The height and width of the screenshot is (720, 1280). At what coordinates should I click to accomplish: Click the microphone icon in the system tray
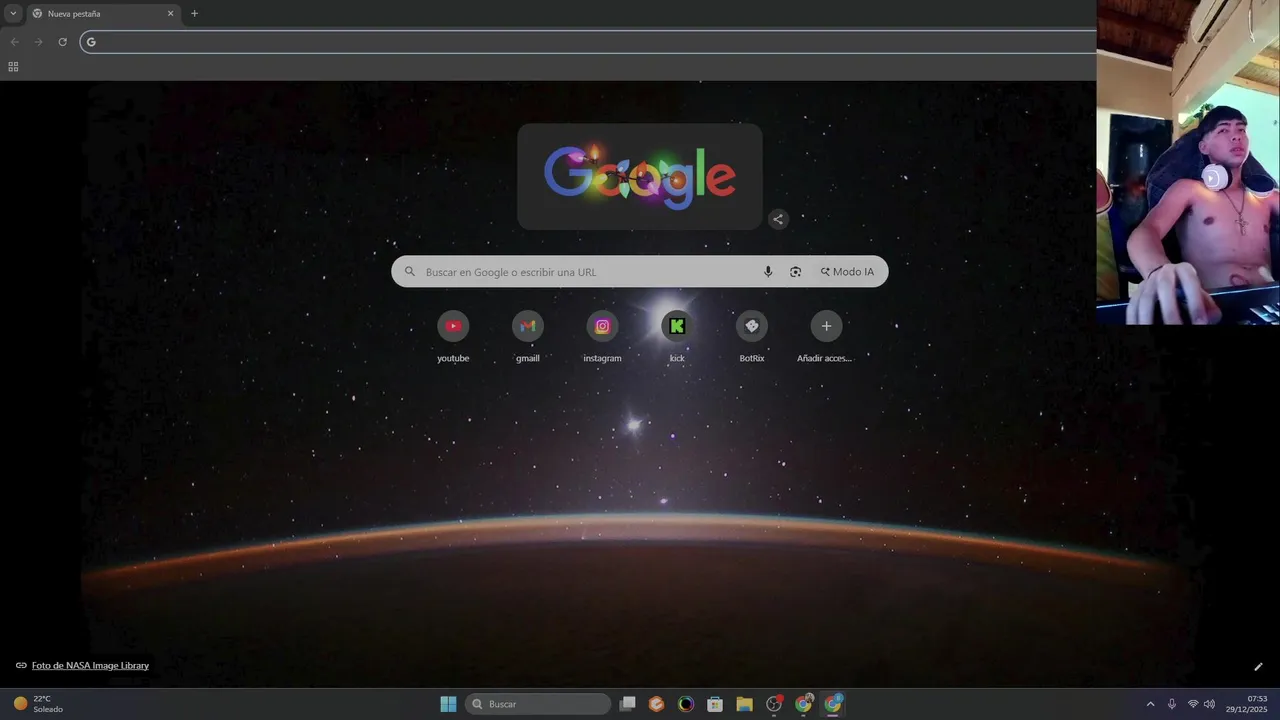pos(1172,704)
